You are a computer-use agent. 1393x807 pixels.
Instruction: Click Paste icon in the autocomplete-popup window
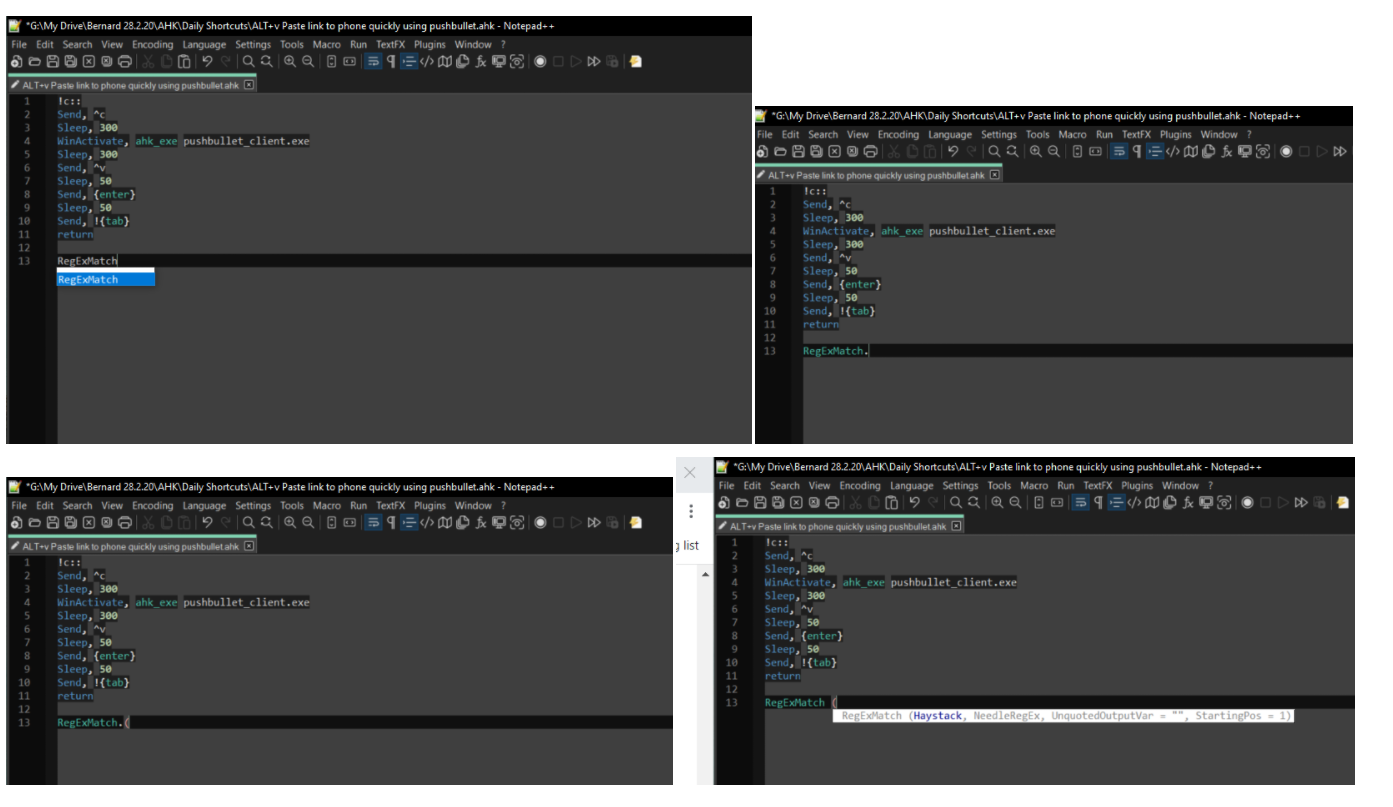coord(184,61)
